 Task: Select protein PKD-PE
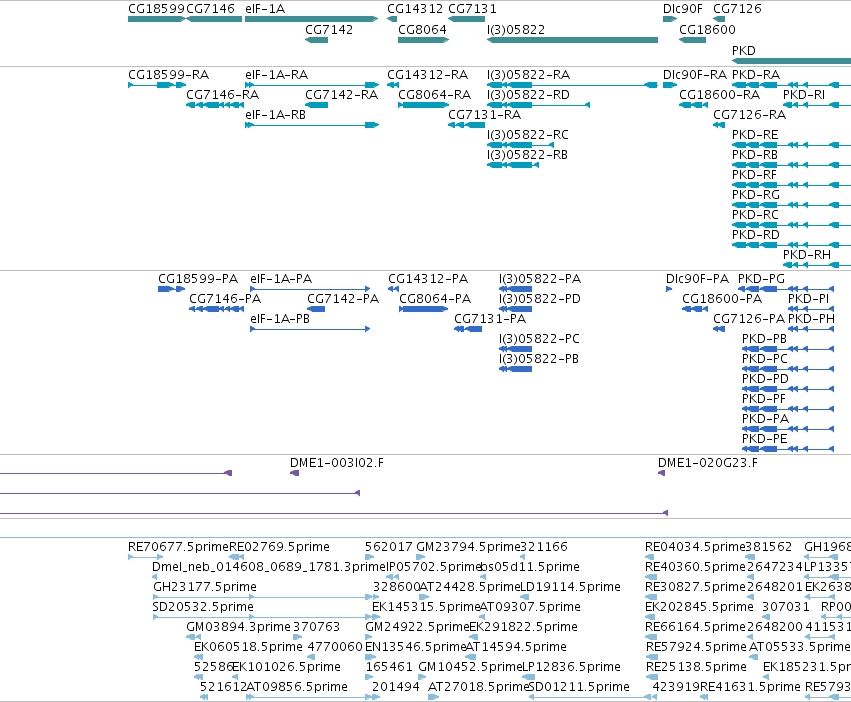(764, 439)
